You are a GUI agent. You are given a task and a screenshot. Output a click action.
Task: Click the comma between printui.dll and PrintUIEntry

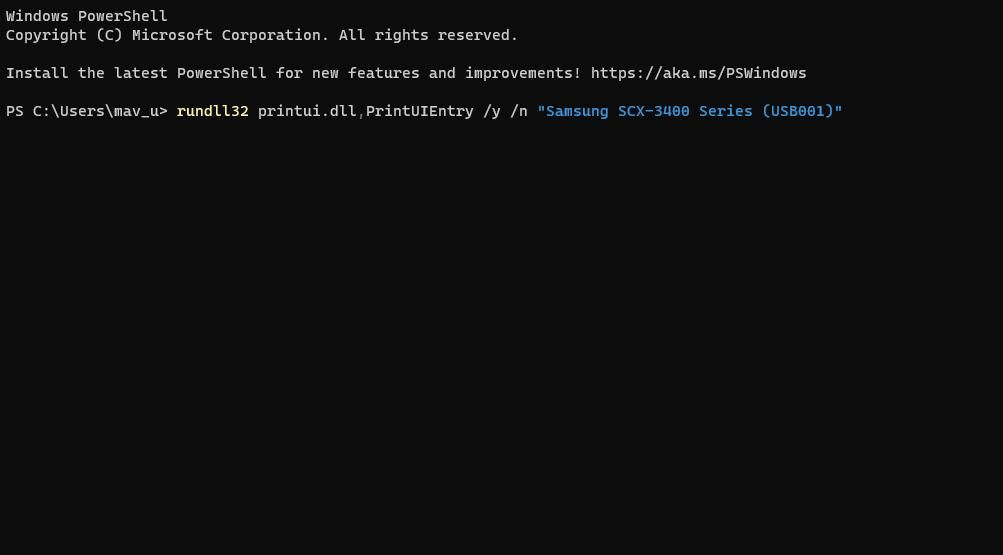coord(361,115)
